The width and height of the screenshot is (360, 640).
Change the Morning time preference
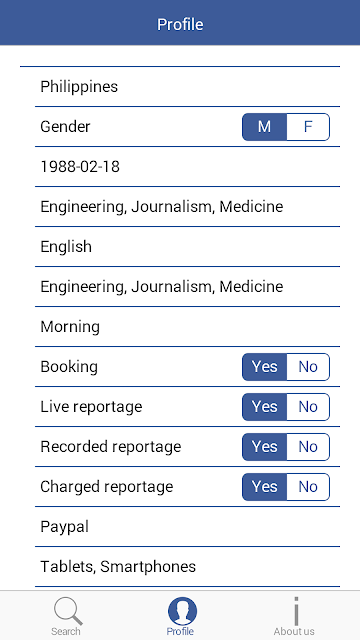pos(187,327)
